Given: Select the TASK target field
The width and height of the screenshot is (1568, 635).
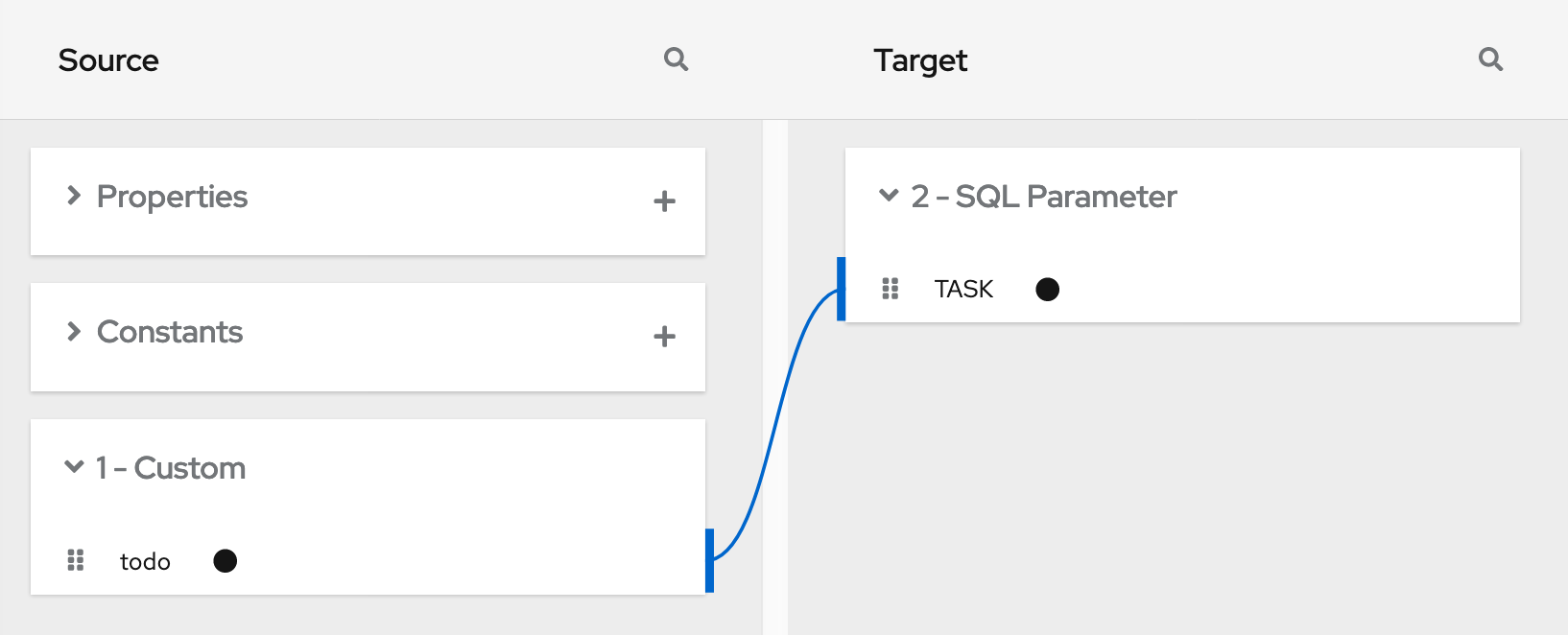Looking at the screenshot, I should (963, 289).
